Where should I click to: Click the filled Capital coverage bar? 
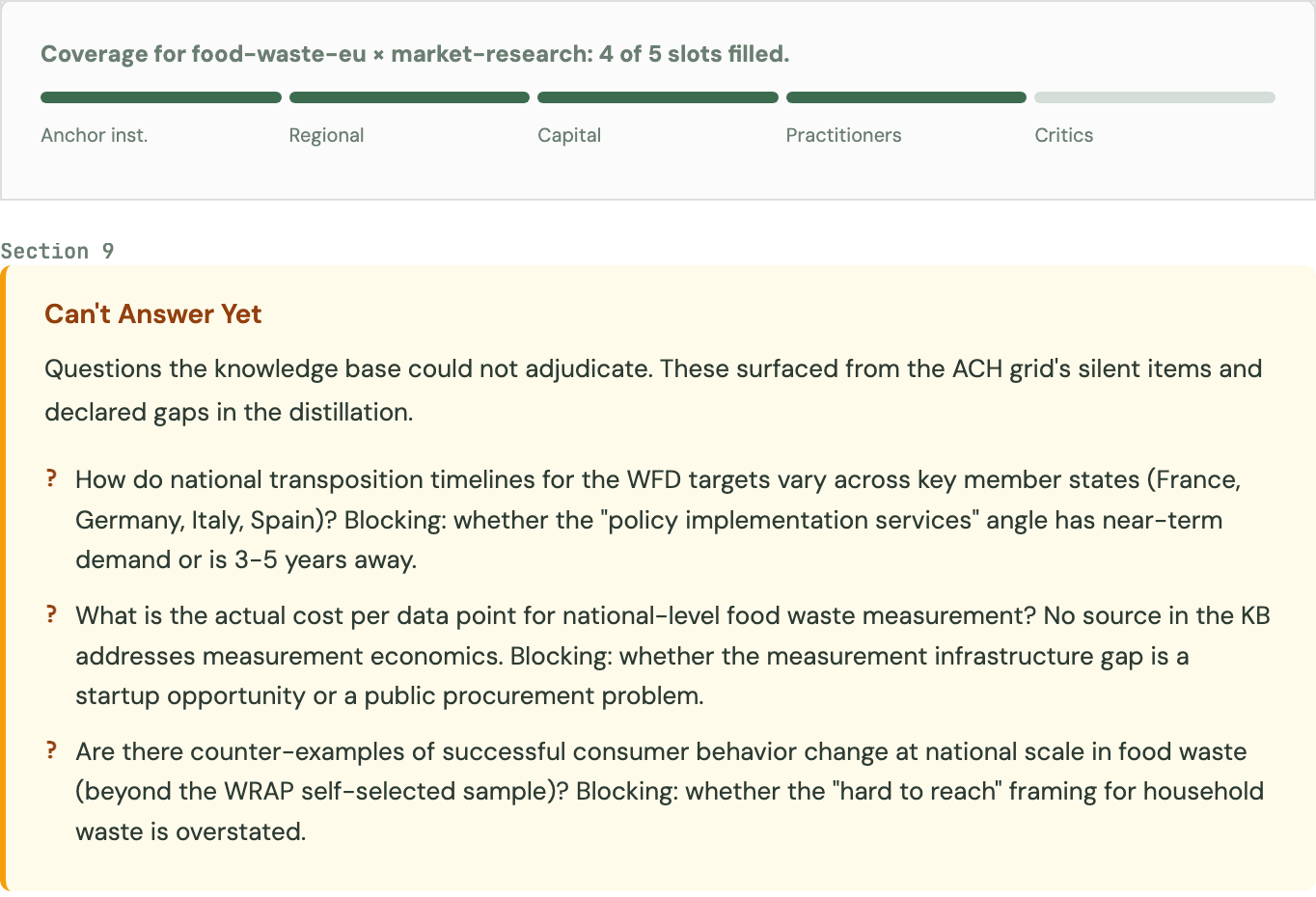[x=658, y=97]
